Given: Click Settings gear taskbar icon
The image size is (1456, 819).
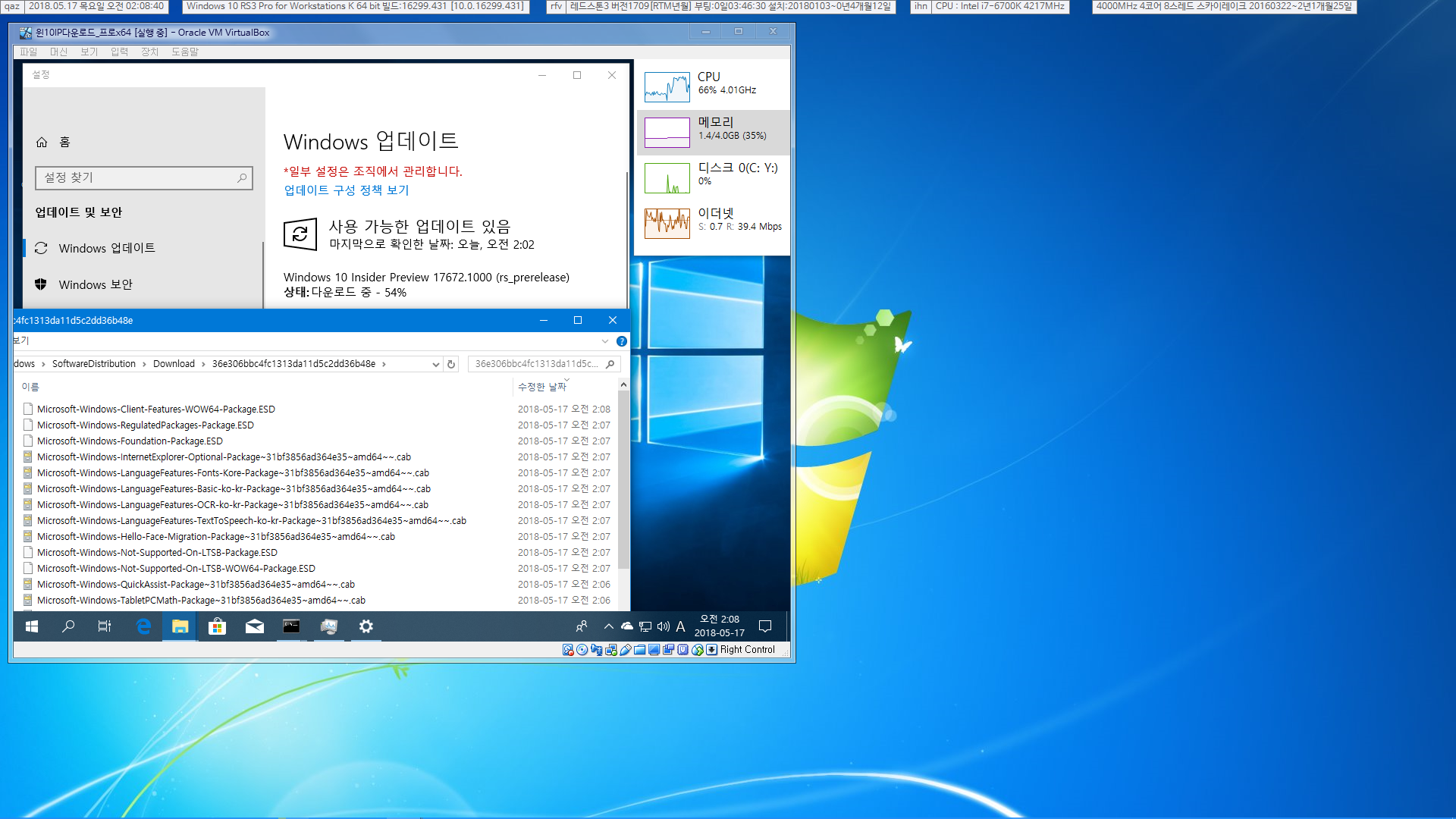Looking at the screenshot, I should tap(366, 626).
